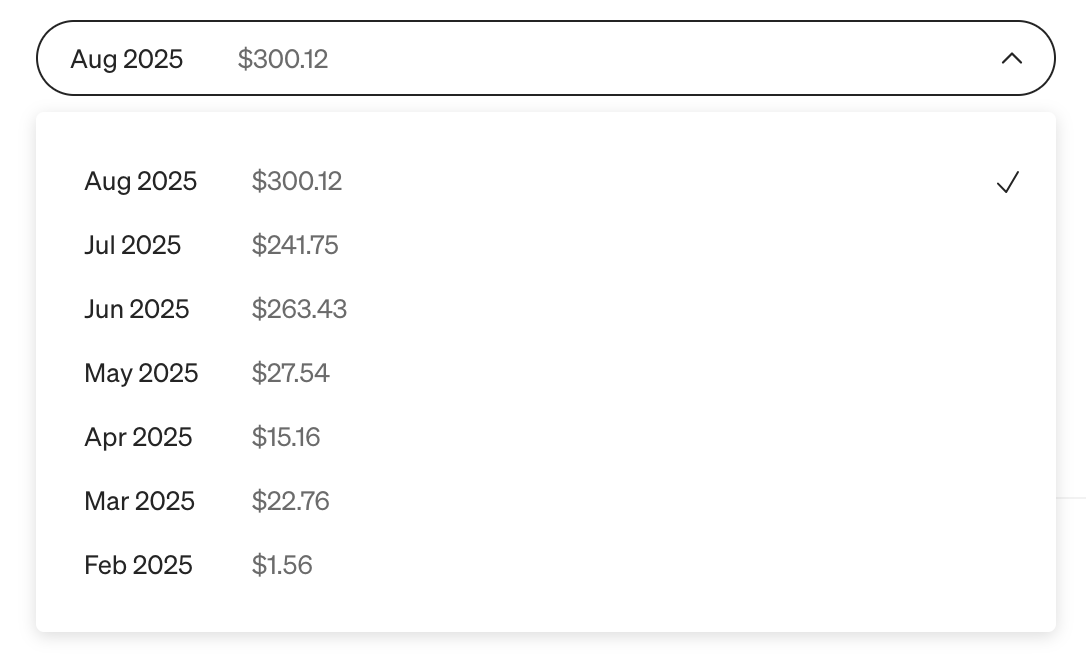This screenshot has height=660, width=1086.
Task: Click blank space below the Feb 2025 row
Action: (x=545, y=607)
